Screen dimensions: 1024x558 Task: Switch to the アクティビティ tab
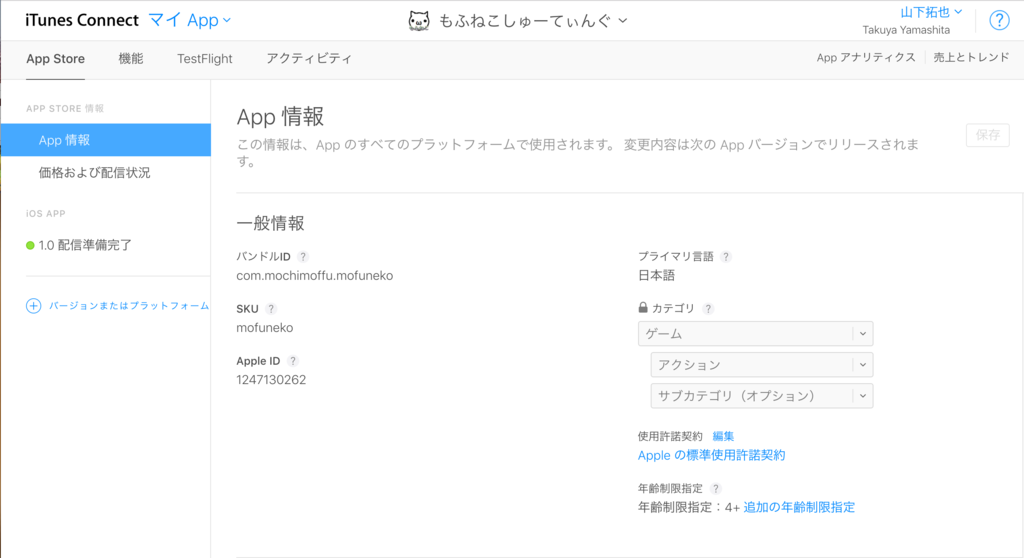coord(309,59)
